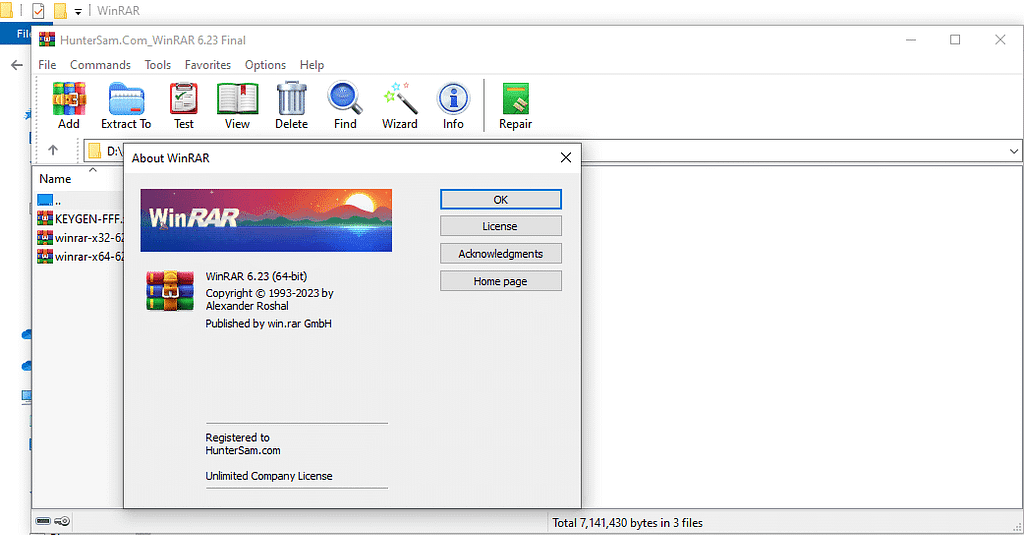The width and height of the screenshot is (1024, 535).
Task: Open the Find magnifier tool
Action: (x=345, y=106)
